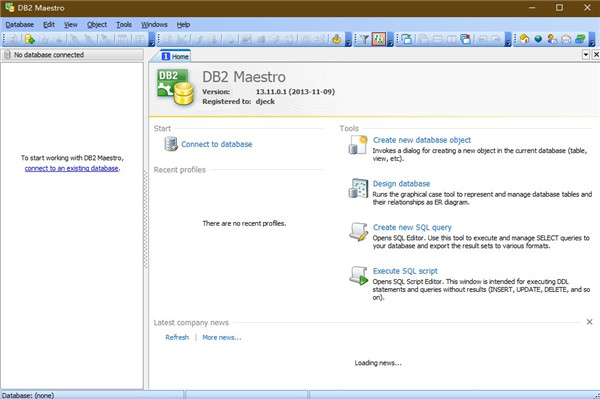
Task: Click the new window toolbar icon
Action: (x=407, y=39)
